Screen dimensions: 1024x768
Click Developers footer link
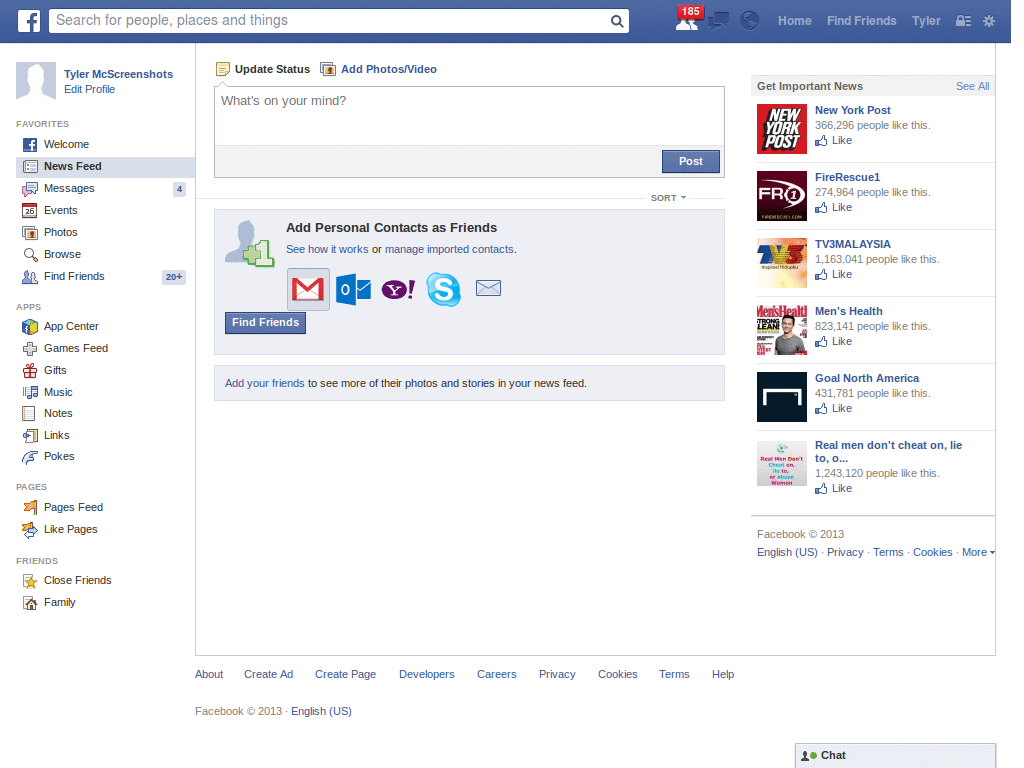(426, 675)
